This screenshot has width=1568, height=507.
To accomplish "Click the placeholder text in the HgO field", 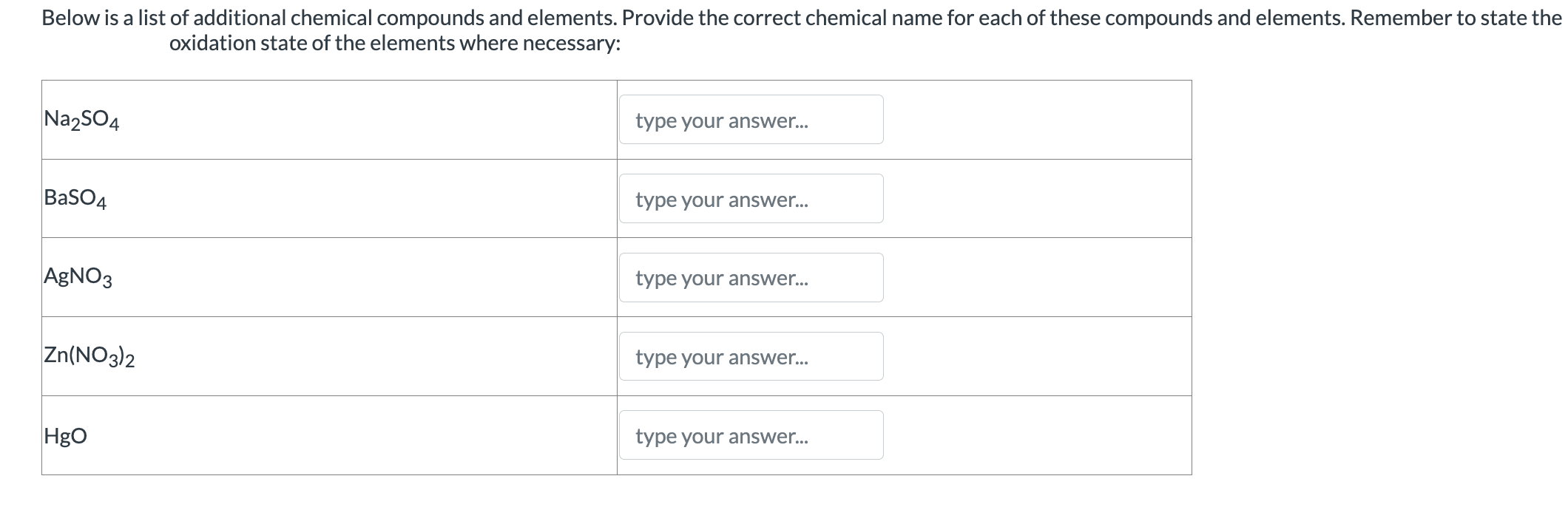I will click(x=722, y=435).
